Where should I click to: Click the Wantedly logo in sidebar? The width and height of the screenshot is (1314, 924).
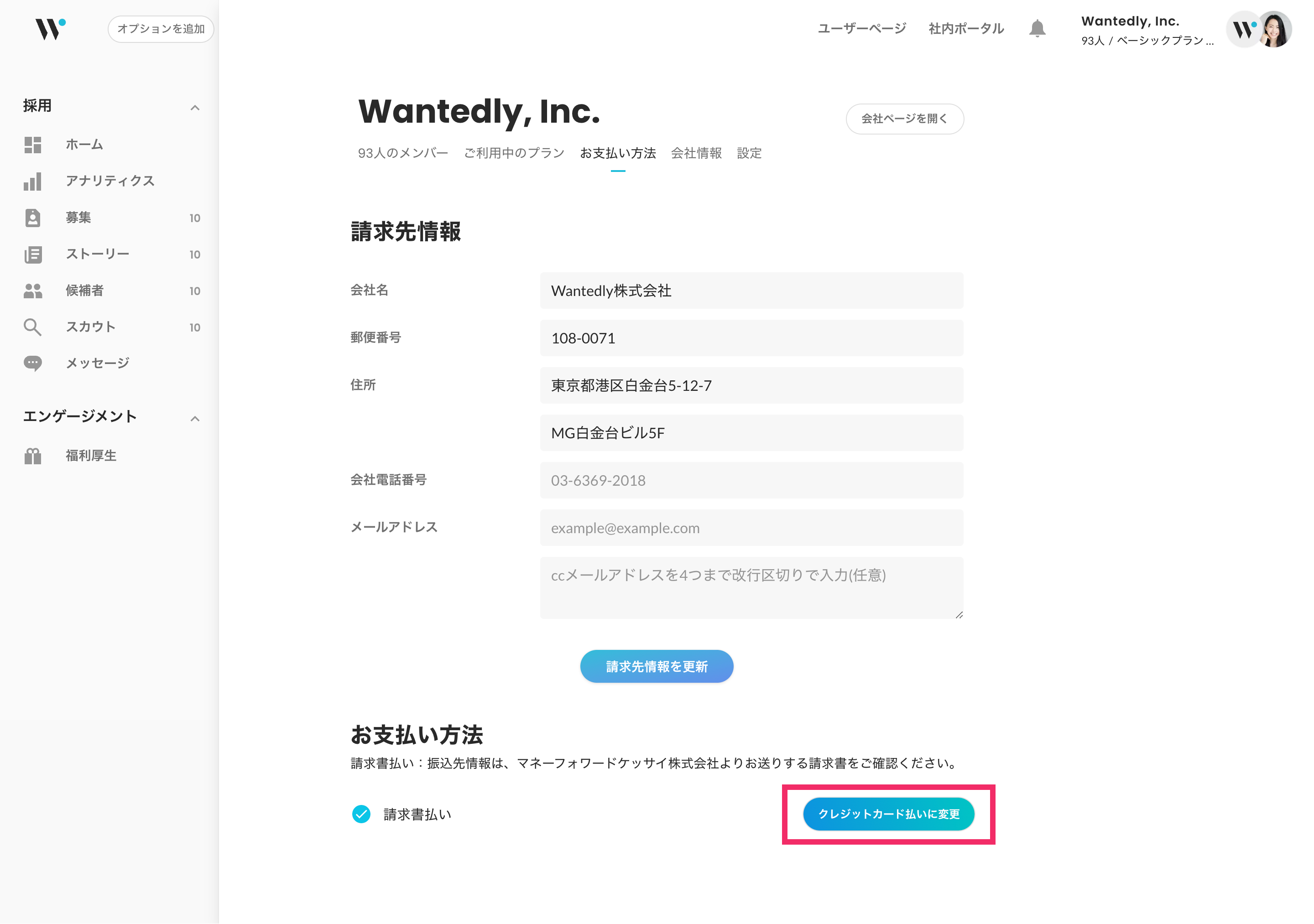click(x=50, y=29)
